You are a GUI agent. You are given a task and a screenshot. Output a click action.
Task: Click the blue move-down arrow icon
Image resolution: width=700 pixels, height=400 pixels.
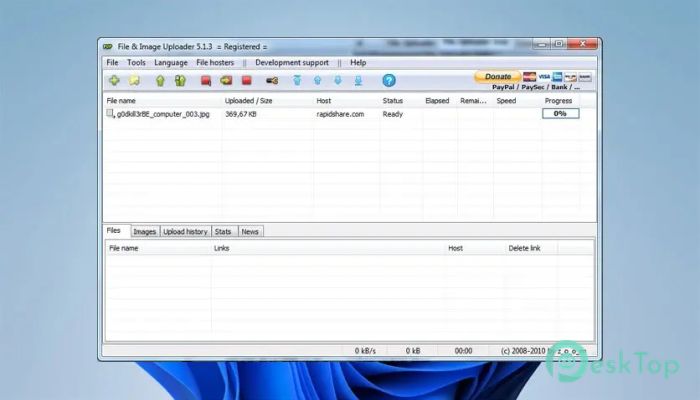coord(338,80)
